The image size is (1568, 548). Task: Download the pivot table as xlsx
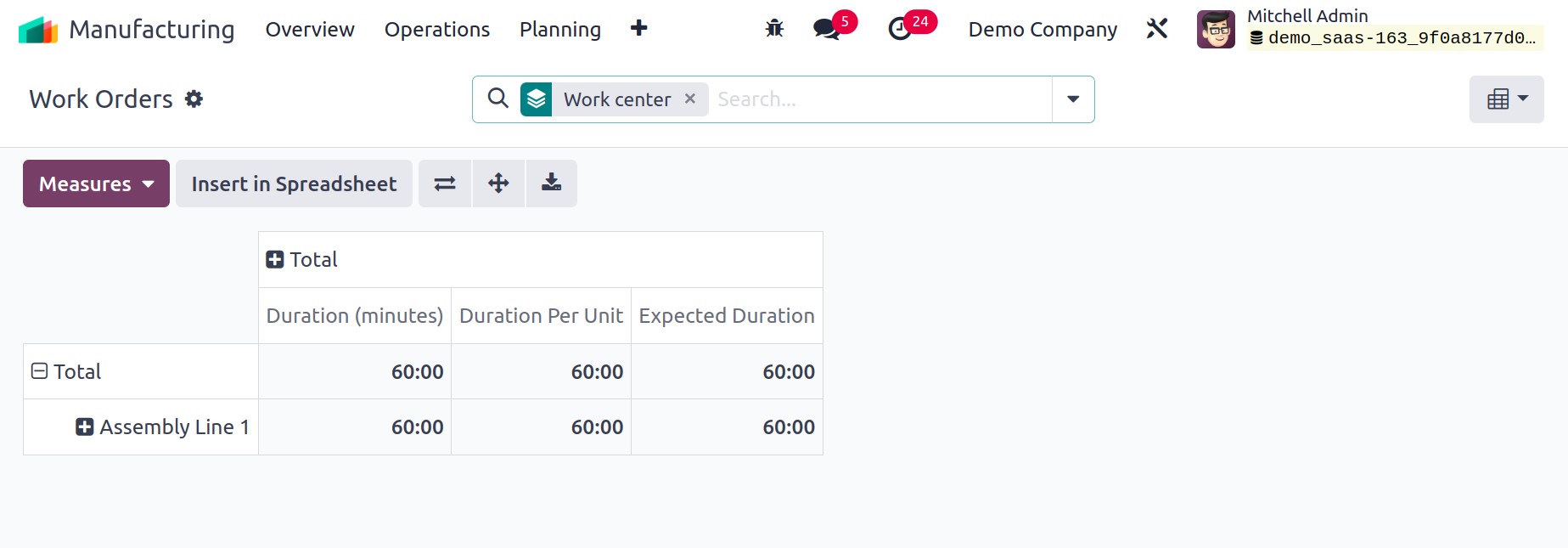point(552,184)
